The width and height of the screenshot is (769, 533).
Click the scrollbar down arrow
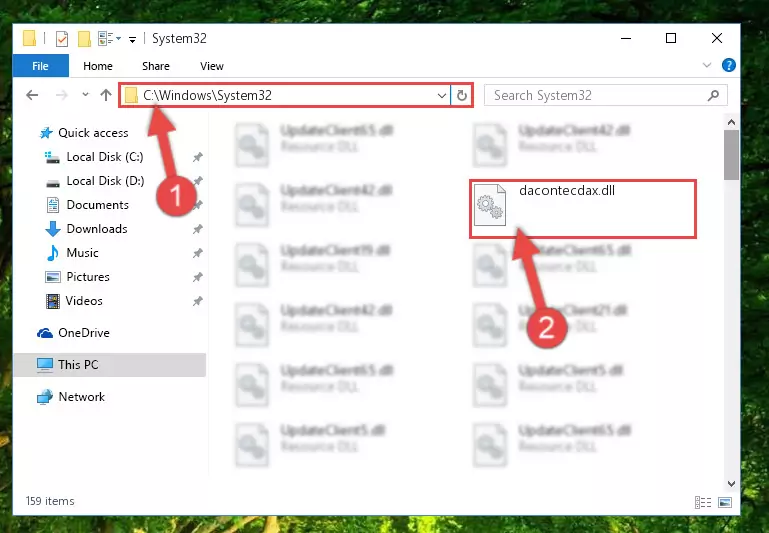(x=731, y=484)
